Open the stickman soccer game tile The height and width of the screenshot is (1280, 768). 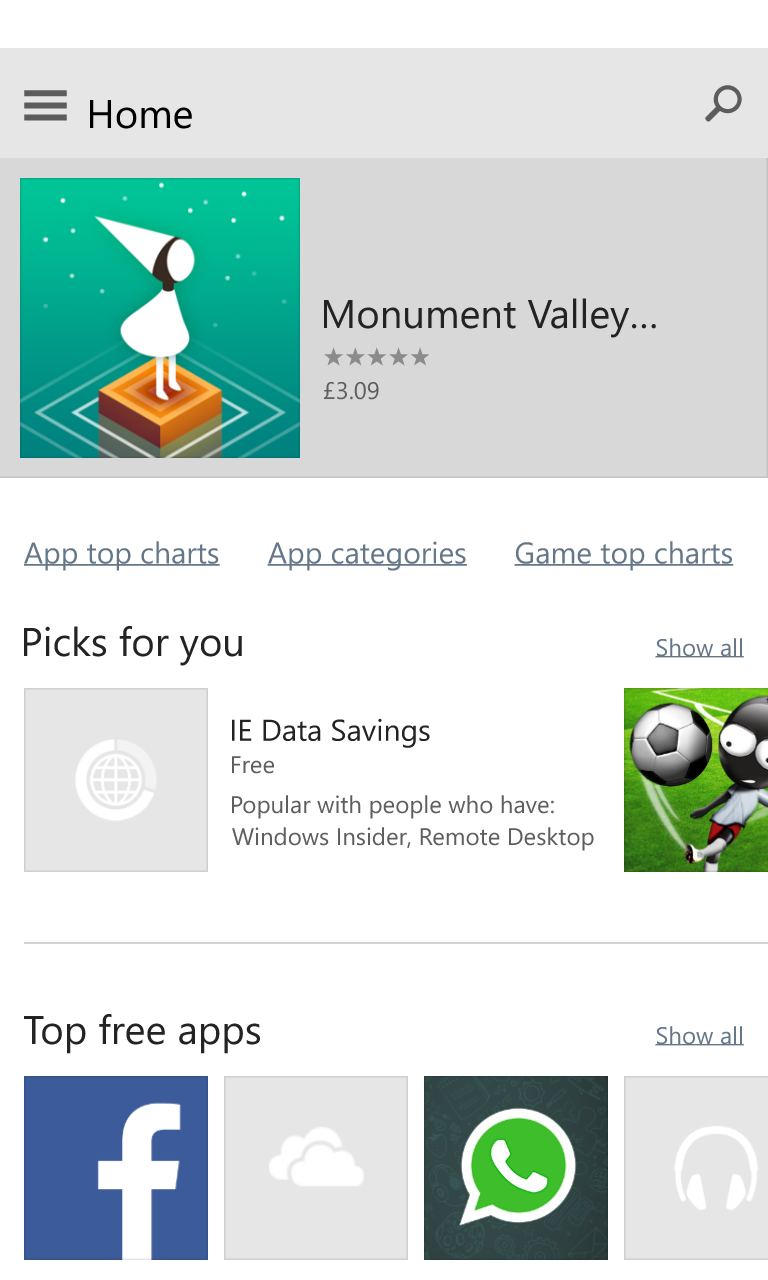tap(696, 779)
